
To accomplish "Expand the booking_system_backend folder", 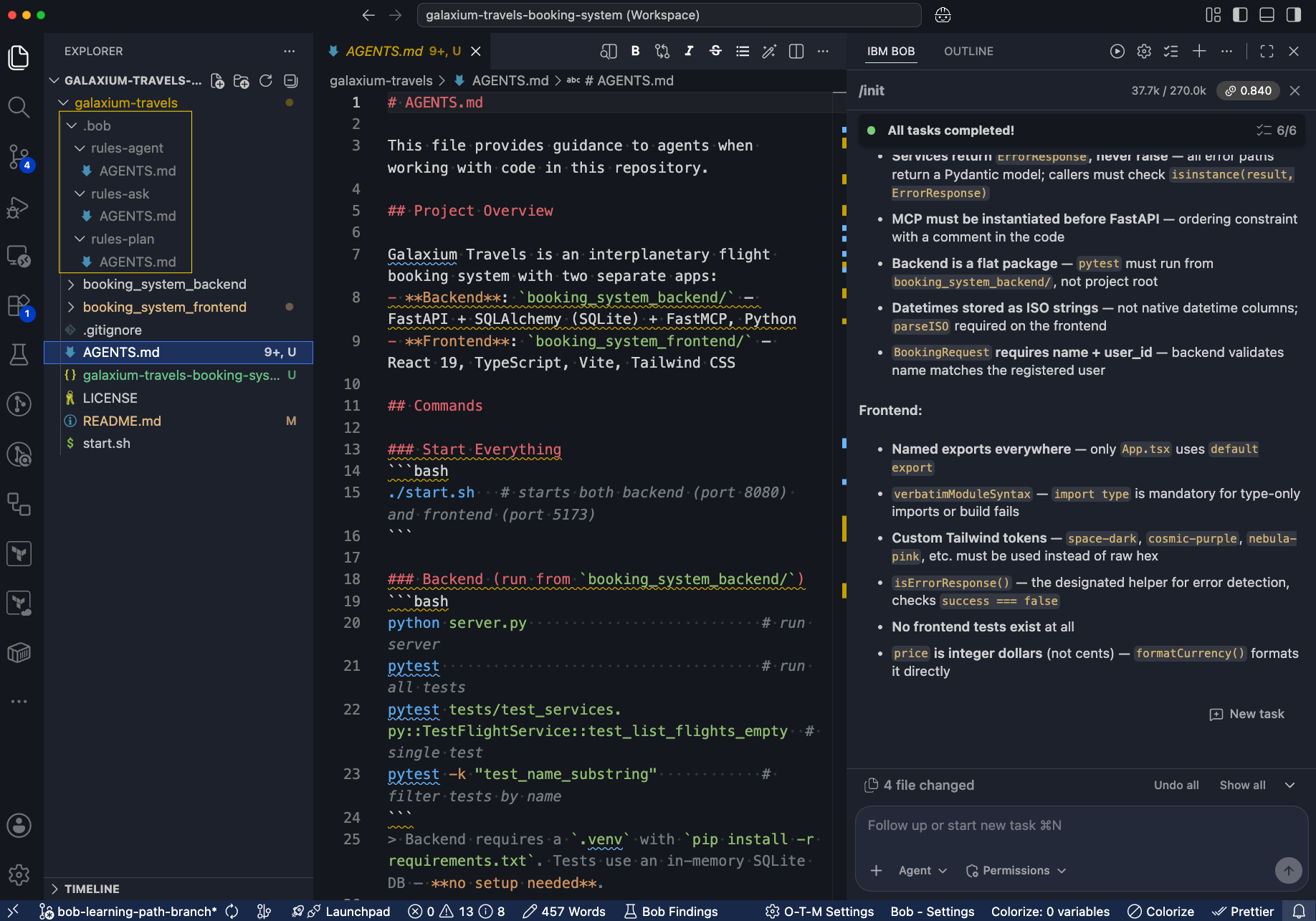I will (x=72, y=285).
